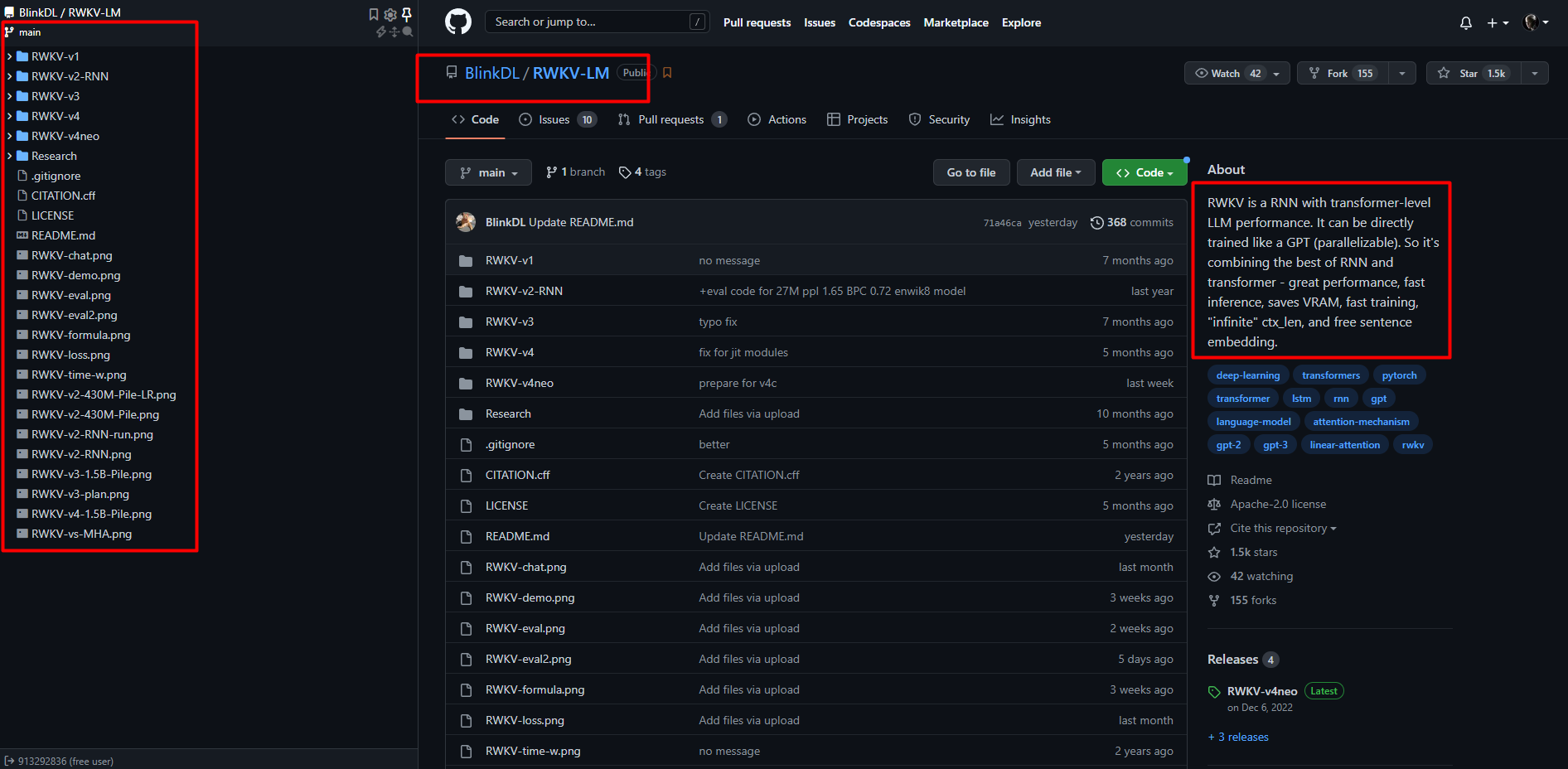This screenshot has height=769, width=1568.
Task: Click the bookmark icon beside the Public badge
Action: tap(667, 73)
